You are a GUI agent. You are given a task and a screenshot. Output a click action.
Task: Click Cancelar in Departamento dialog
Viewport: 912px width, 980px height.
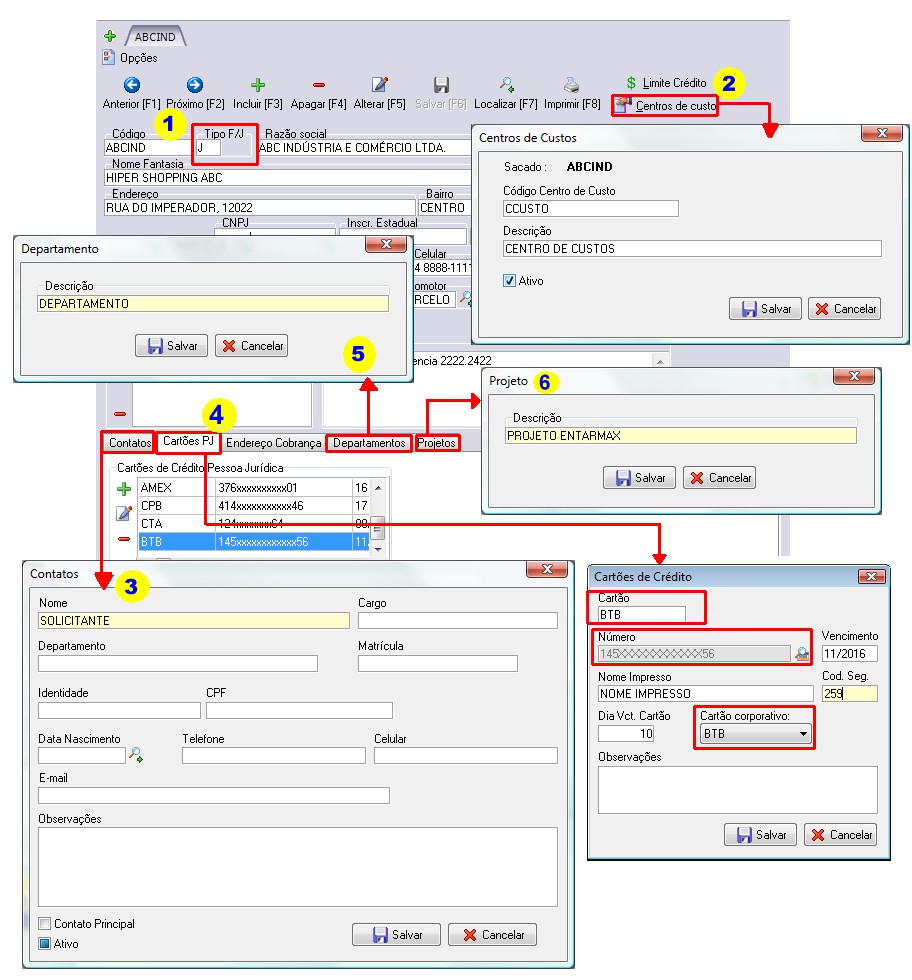coord(251,346)
